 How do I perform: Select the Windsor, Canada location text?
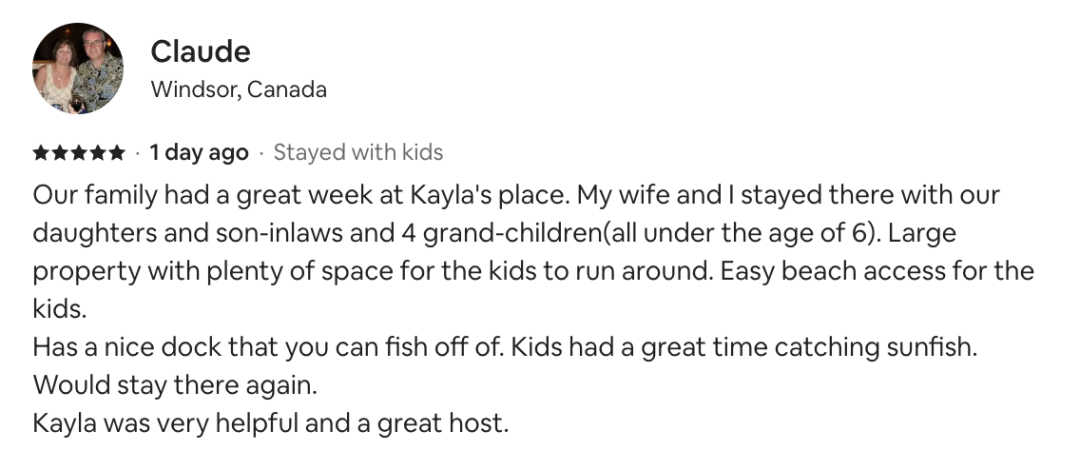pos(239,90)
